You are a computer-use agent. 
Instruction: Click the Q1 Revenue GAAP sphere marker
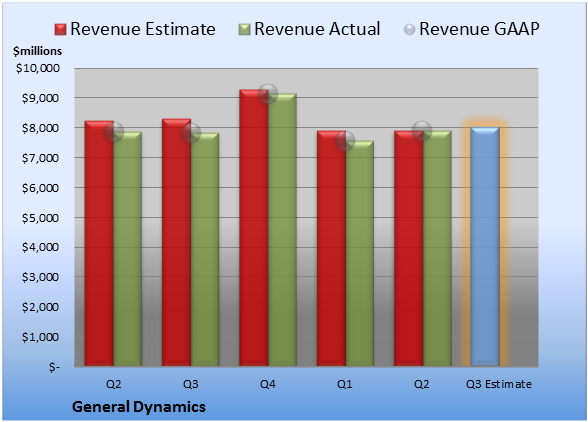pos(345,141)
